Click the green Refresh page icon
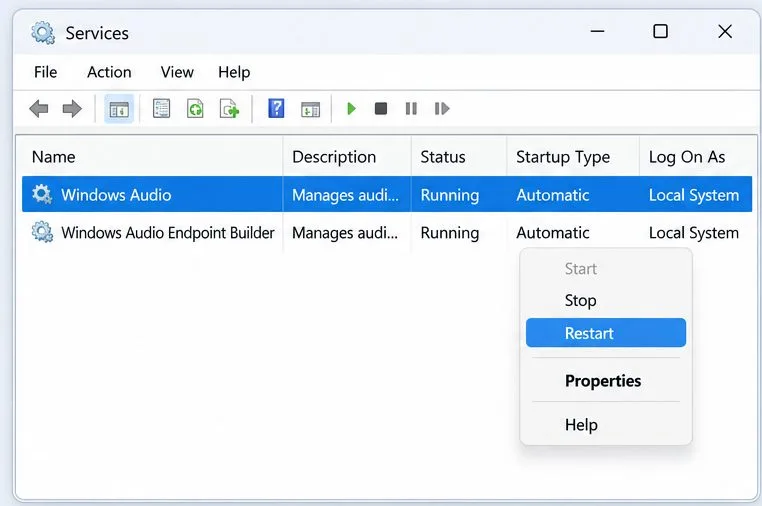The width and height of the screenshot is (762, 506). [x=195, y=108]
